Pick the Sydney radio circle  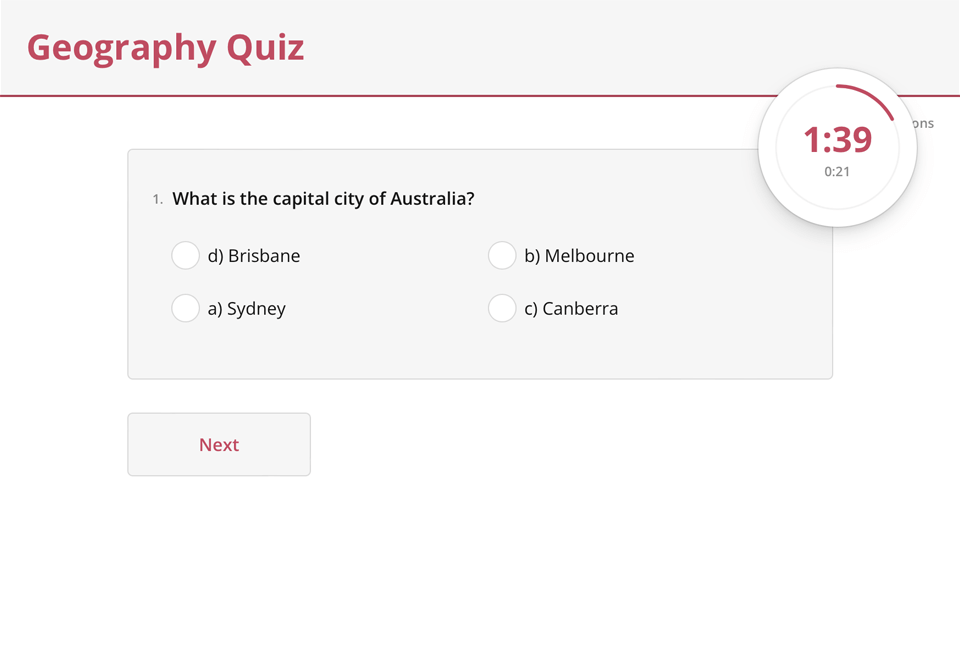click(x=185, y=308)
